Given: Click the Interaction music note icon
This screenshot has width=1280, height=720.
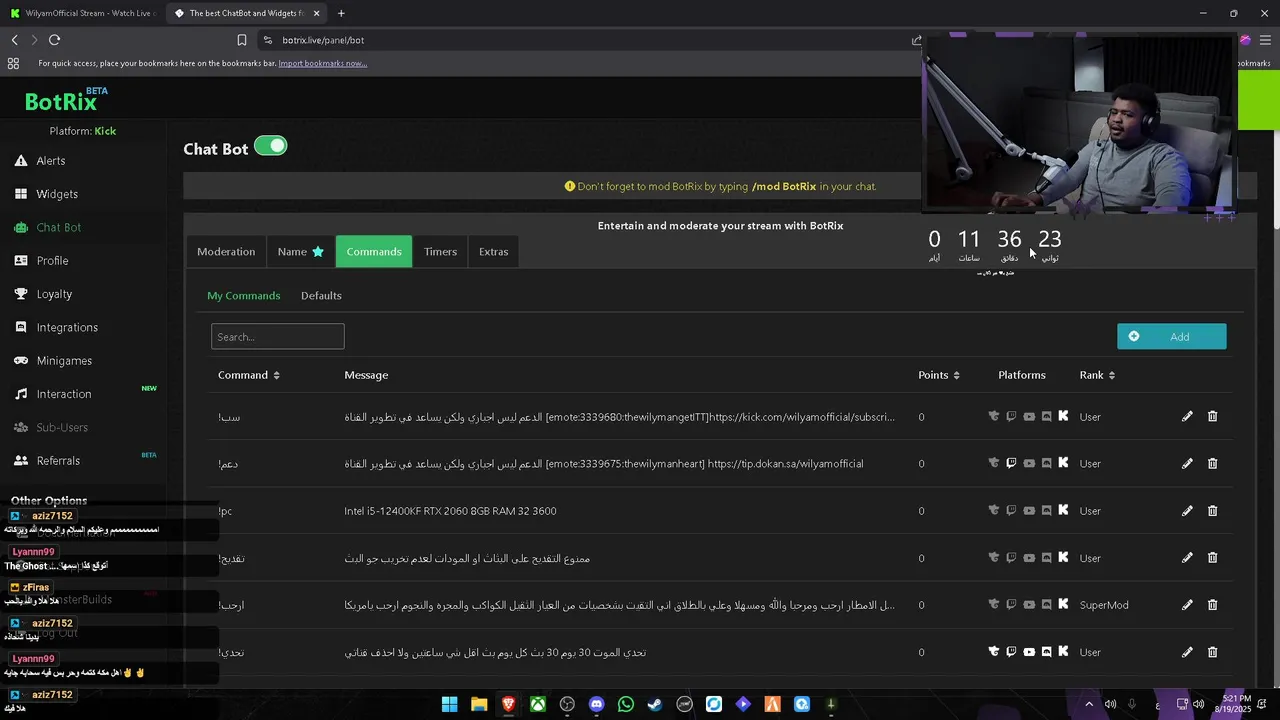Looking at the screenshot, I should (x=21, y=394).
